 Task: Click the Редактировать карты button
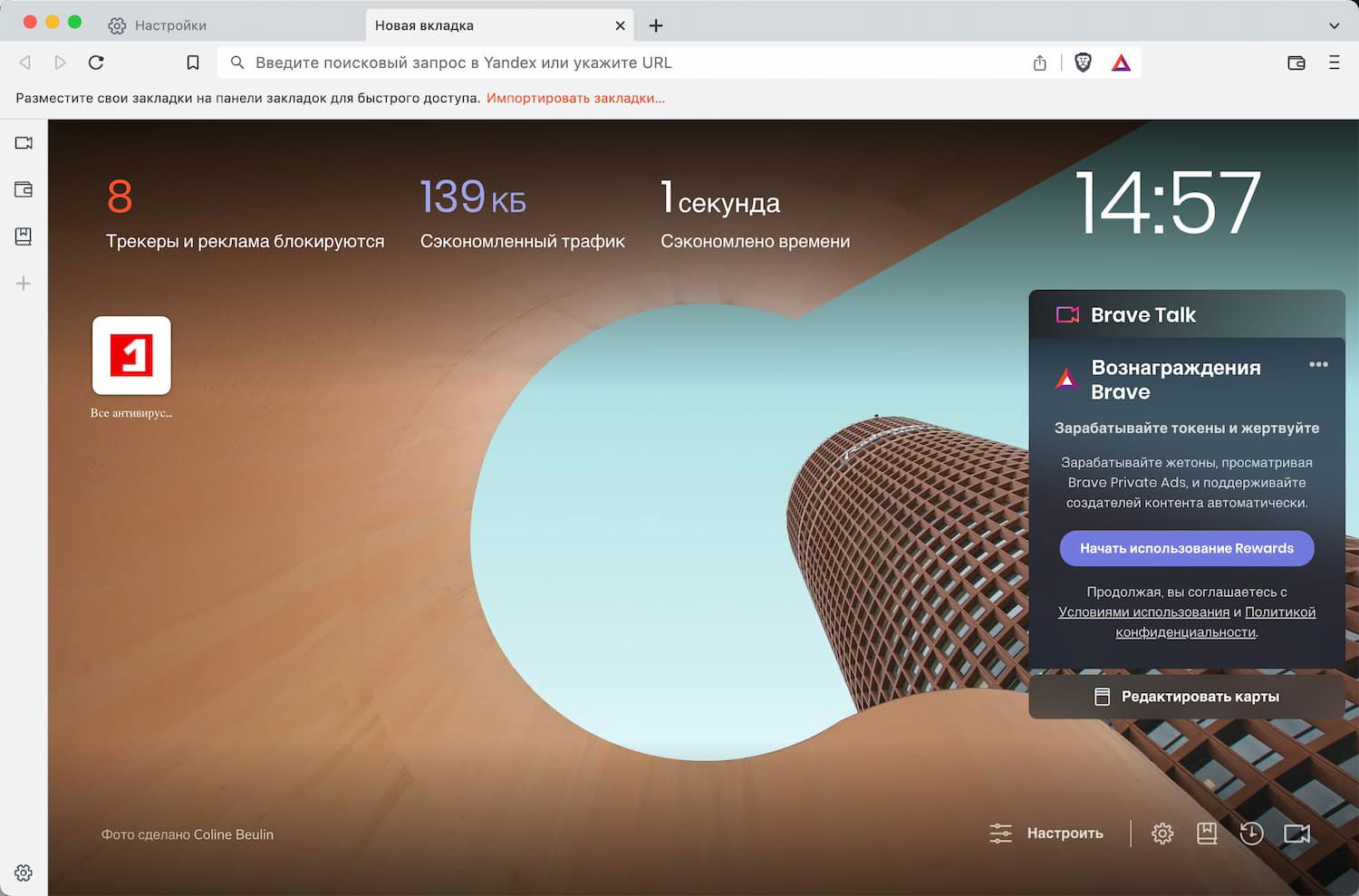click(1187, 697)
